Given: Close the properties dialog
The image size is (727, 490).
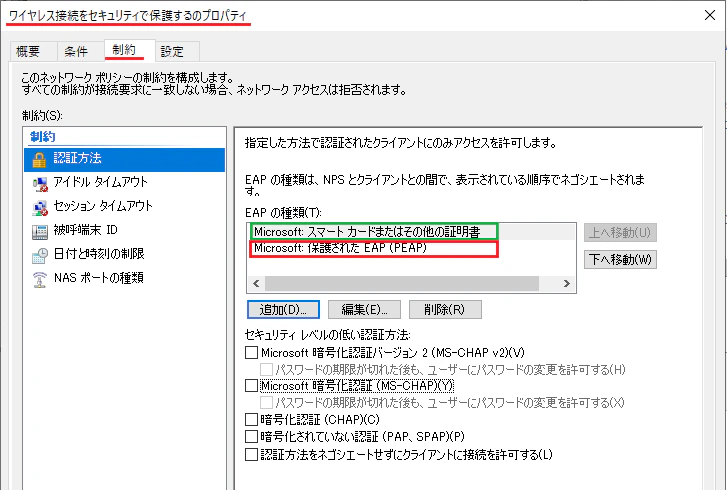Looking at the screenshot, I should point(709,15).
